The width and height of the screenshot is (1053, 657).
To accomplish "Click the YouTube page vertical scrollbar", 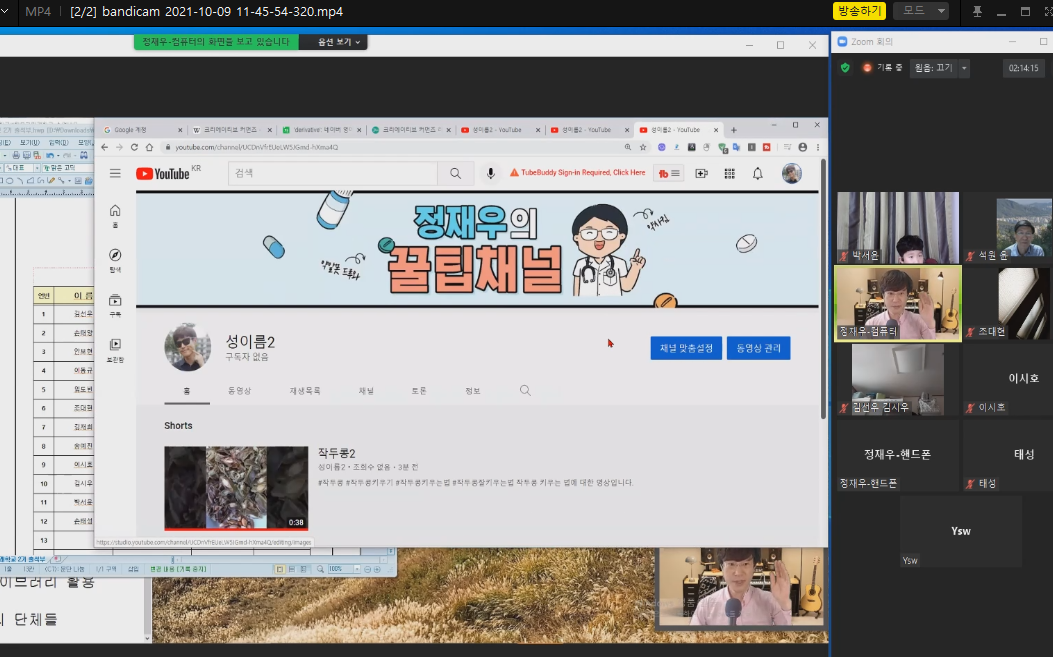I will pos(823,289).
